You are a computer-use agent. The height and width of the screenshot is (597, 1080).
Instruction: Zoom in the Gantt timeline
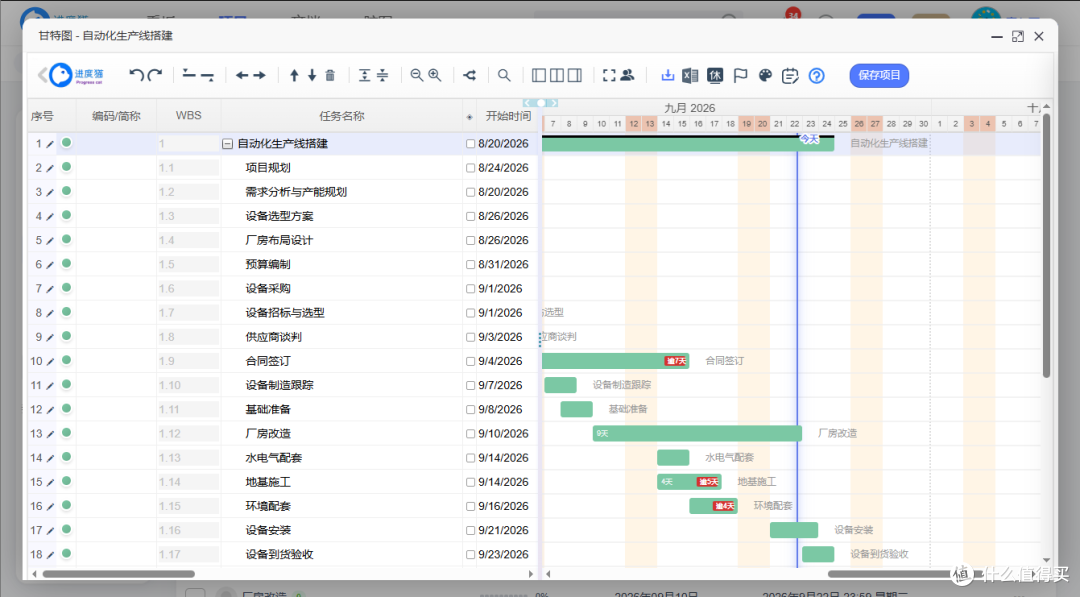[x=435, y=75]
